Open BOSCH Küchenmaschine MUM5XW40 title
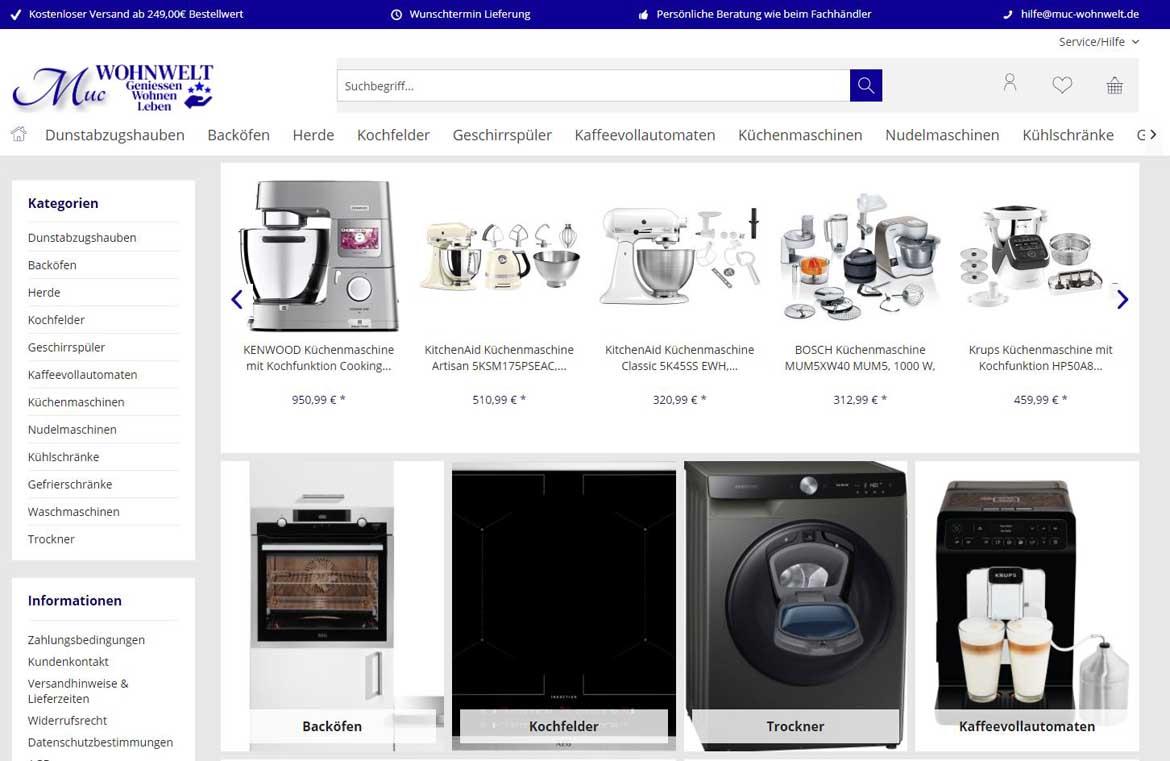The image size is (1170, 761). tap(860, 357)
